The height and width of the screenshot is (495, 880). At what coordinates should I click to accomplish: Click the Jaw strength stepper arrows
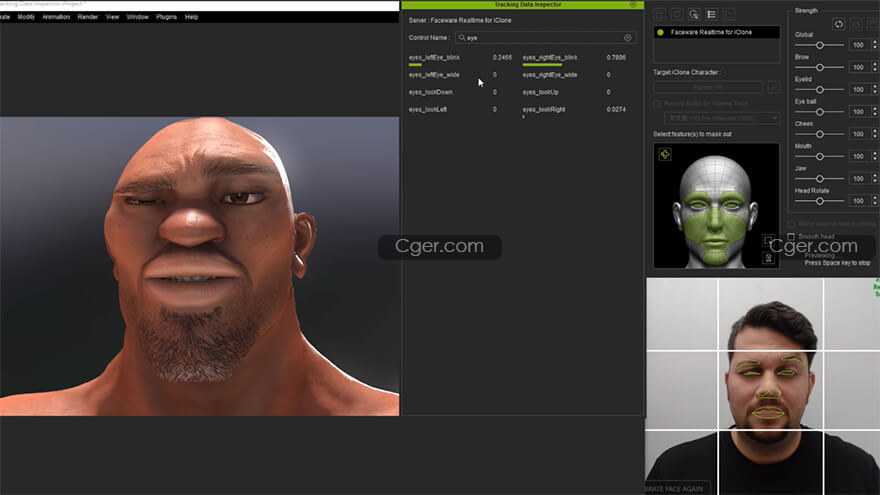[874, 178]
